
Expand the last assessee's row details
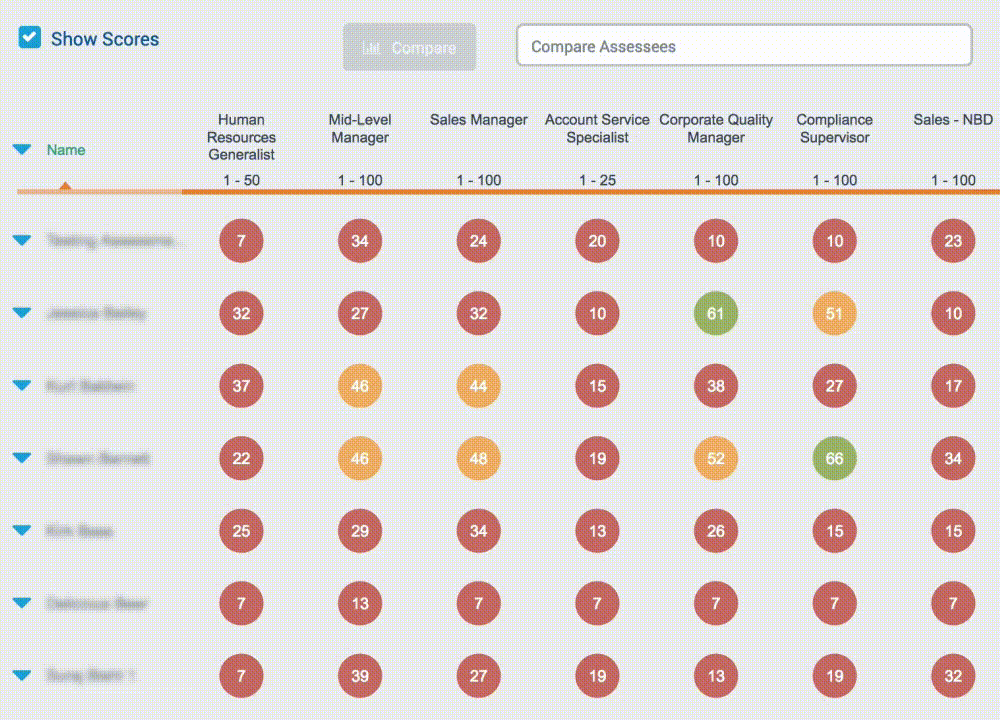tap(21, 676)
